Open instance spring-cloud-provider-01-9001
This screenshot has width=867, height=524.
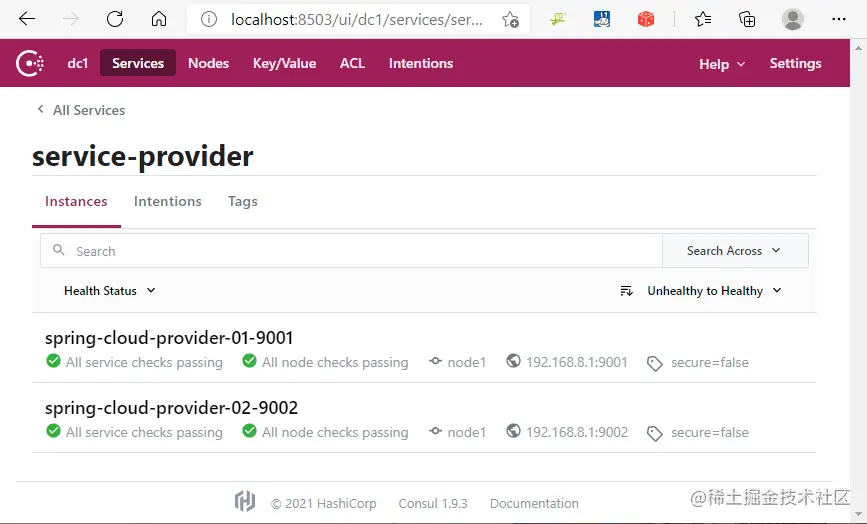click(169, 337)
